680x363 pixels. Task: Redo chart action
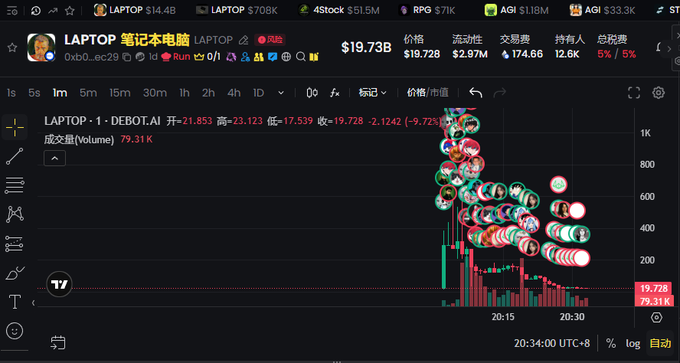tap(500, 93)
